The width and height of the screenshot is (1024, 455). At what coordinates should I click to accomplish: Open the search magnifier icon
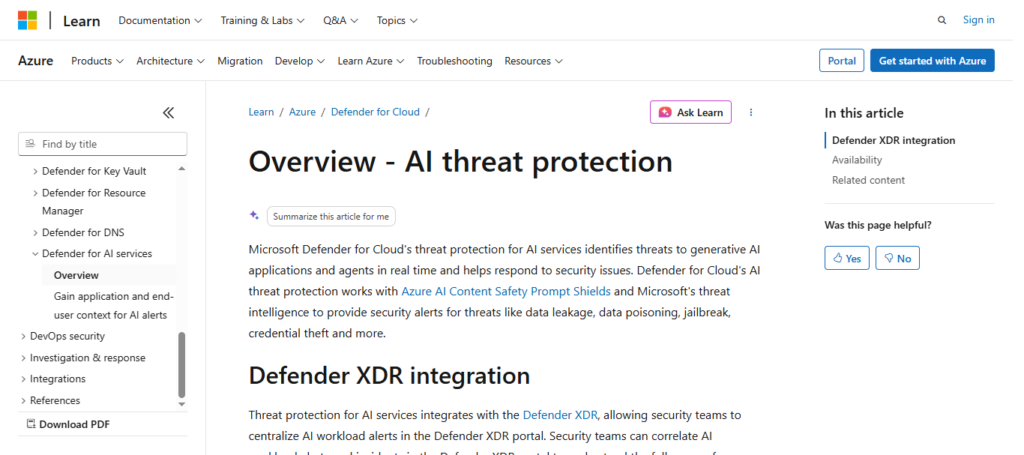pyautogui.click(x=942, y=20)
